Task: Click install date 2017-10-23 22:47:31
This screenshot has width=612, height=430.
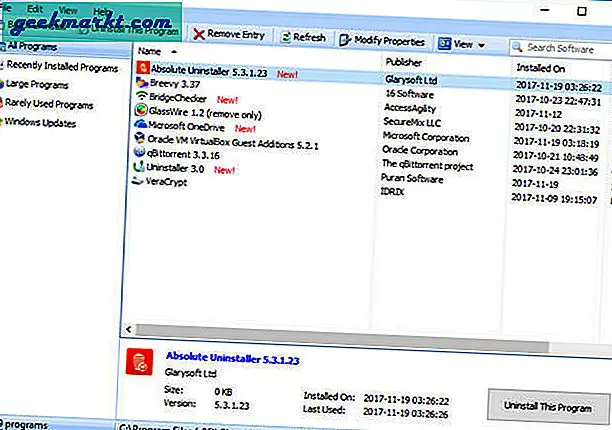Action: click(558, 100)
